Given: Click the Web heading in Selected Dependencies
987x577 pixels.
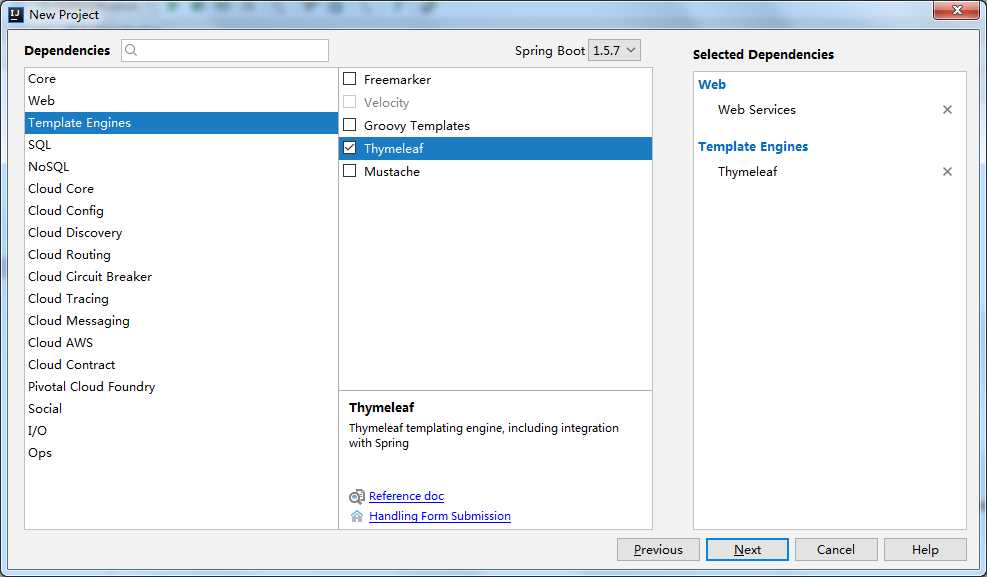Looking at the screenshot, I should click(x=711, y=84).
